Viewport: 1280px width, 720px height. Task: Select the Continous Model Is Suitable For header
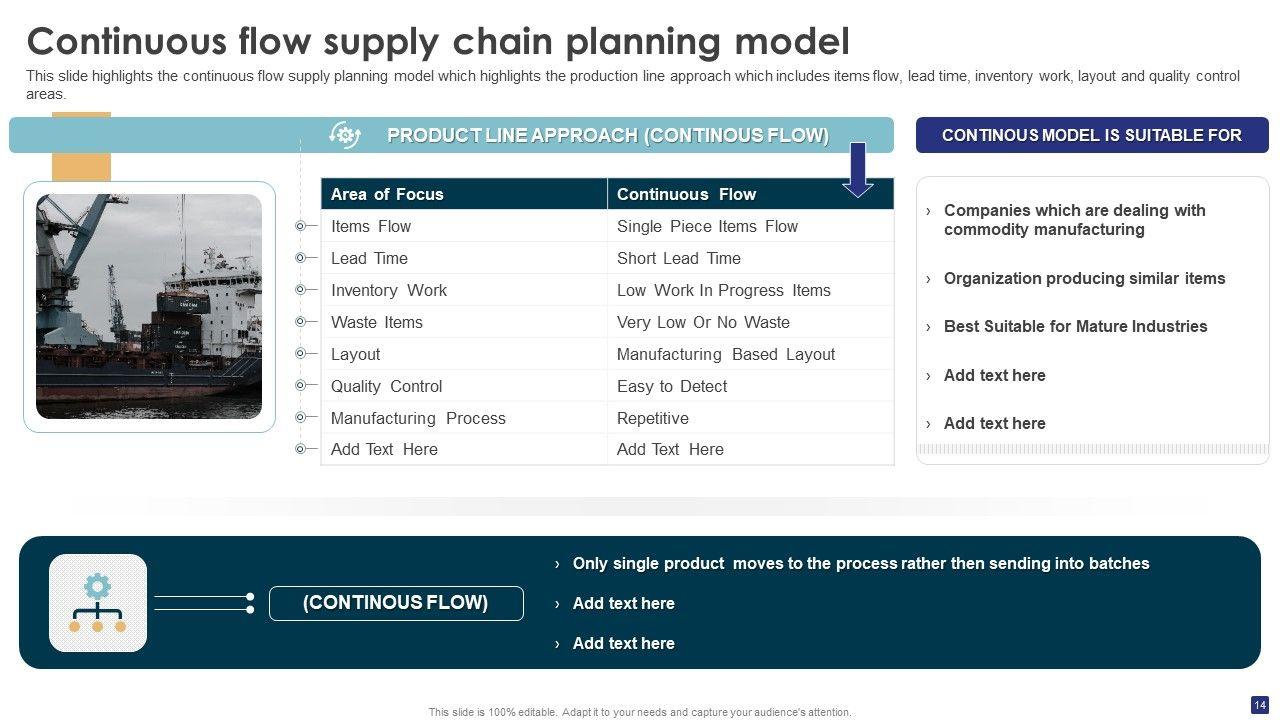pos(1092,135)
